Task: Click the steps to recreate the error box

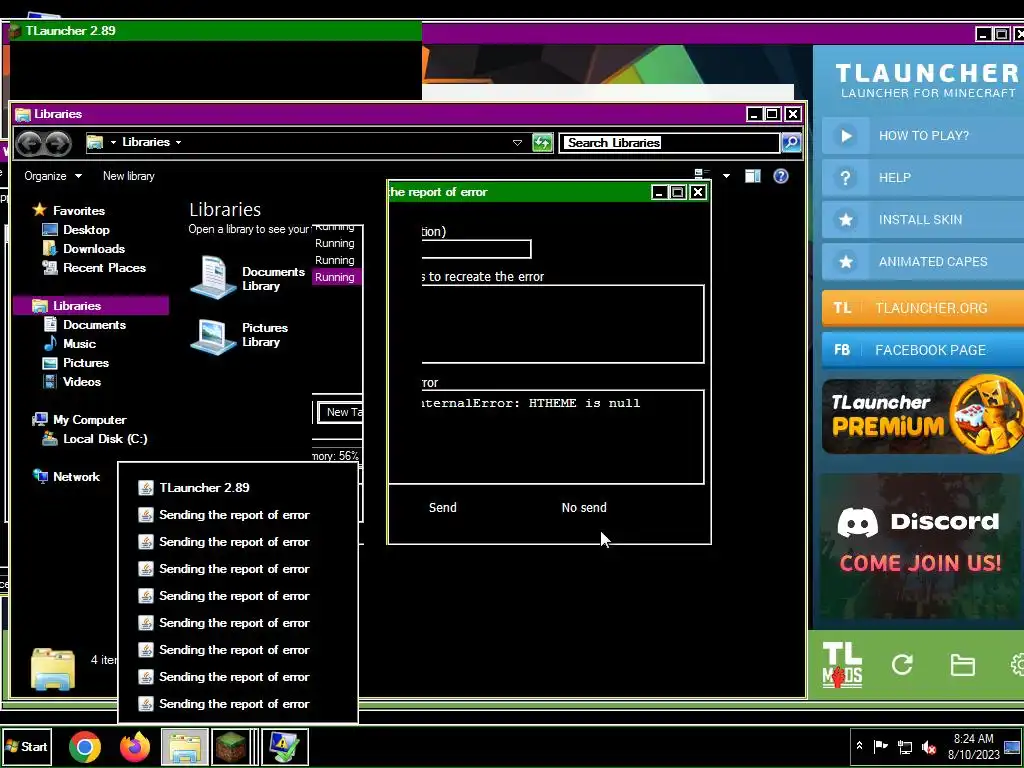Action: tap(563, 324)
